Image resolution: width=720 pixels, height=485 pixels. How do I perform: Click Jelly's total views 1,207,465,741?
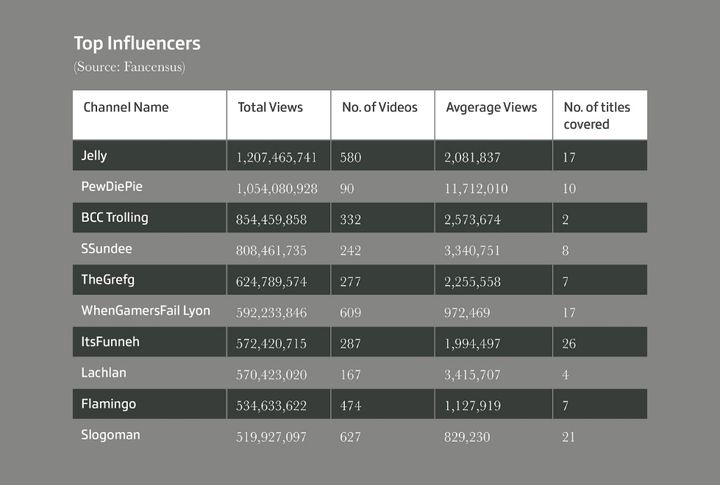[277, 157]
